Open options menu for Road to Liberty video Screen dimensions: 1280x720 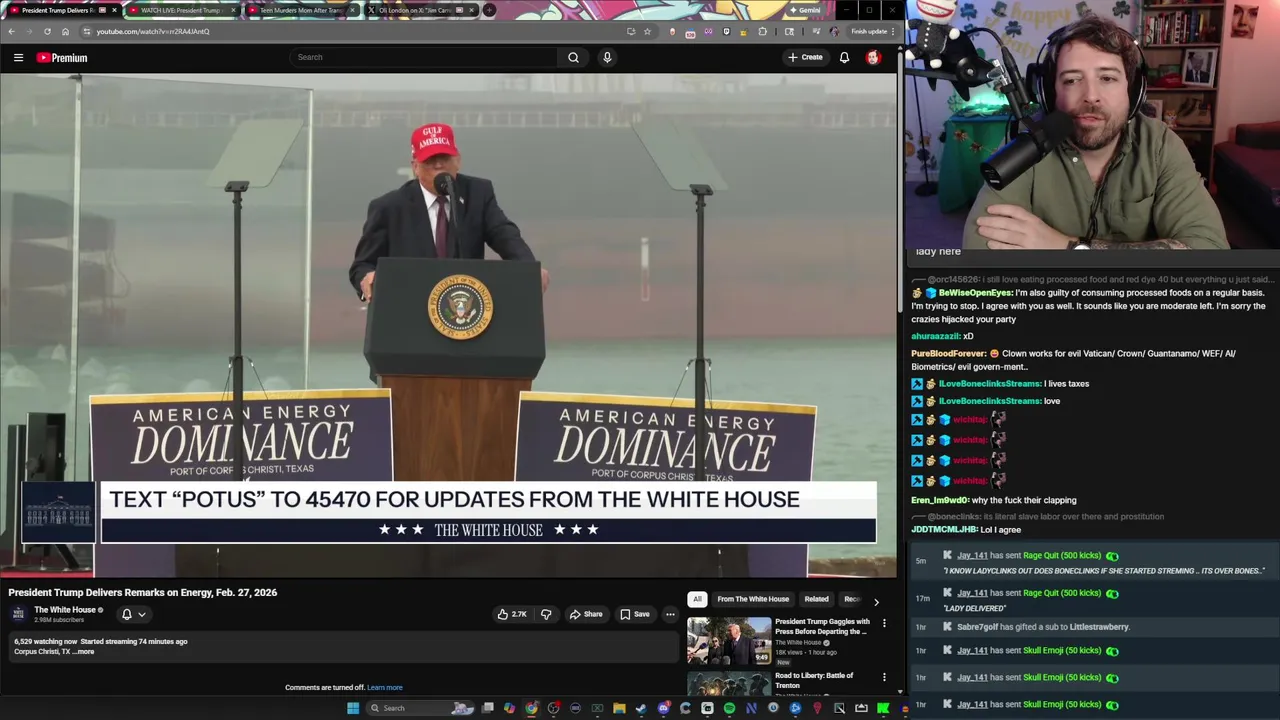pos(884,677)
